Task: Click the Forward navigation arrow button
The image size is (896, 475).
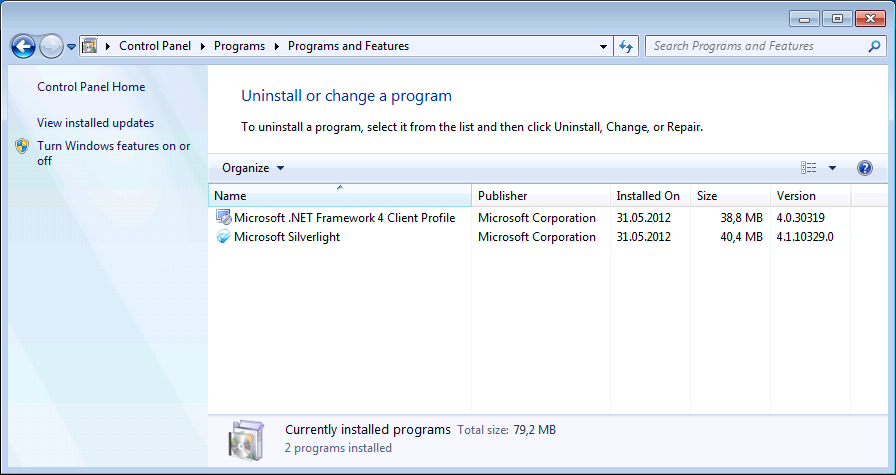Action: coord(51,46)
